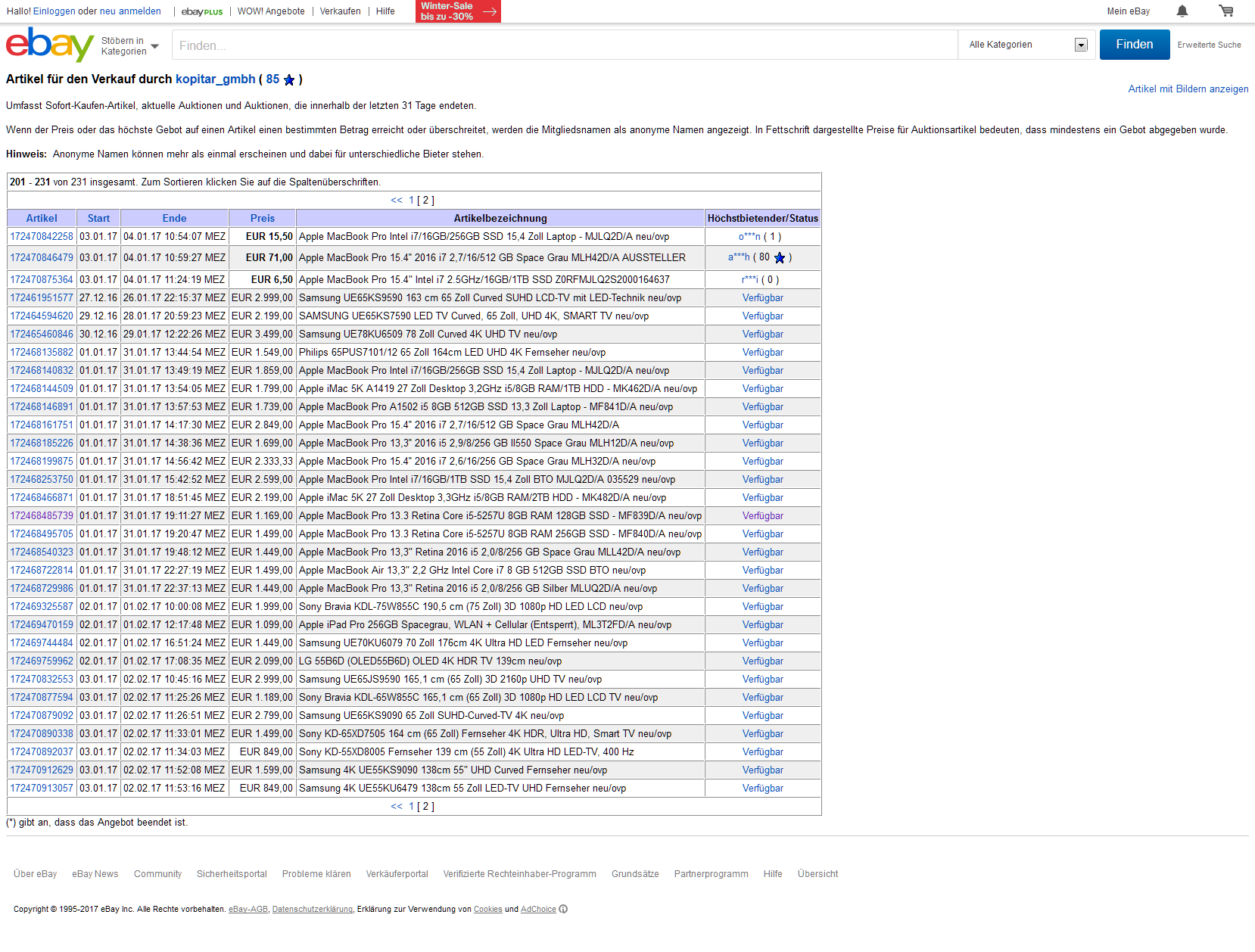The height and width of the screenshot is (952, 1255).
Task: Open seller profile kopitar_gmbh
Action: [215, 79]
